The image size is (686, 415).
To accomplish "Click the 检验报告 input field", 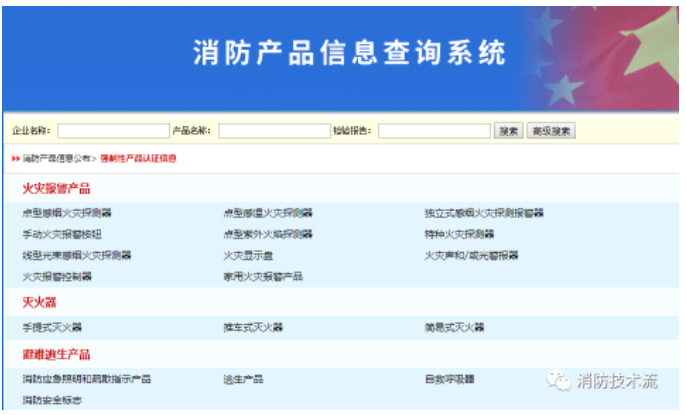I will tap(434, 131).
